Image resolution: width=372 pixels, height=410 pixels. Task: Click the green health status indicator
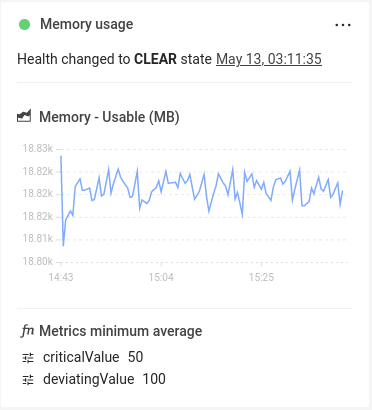24,24
